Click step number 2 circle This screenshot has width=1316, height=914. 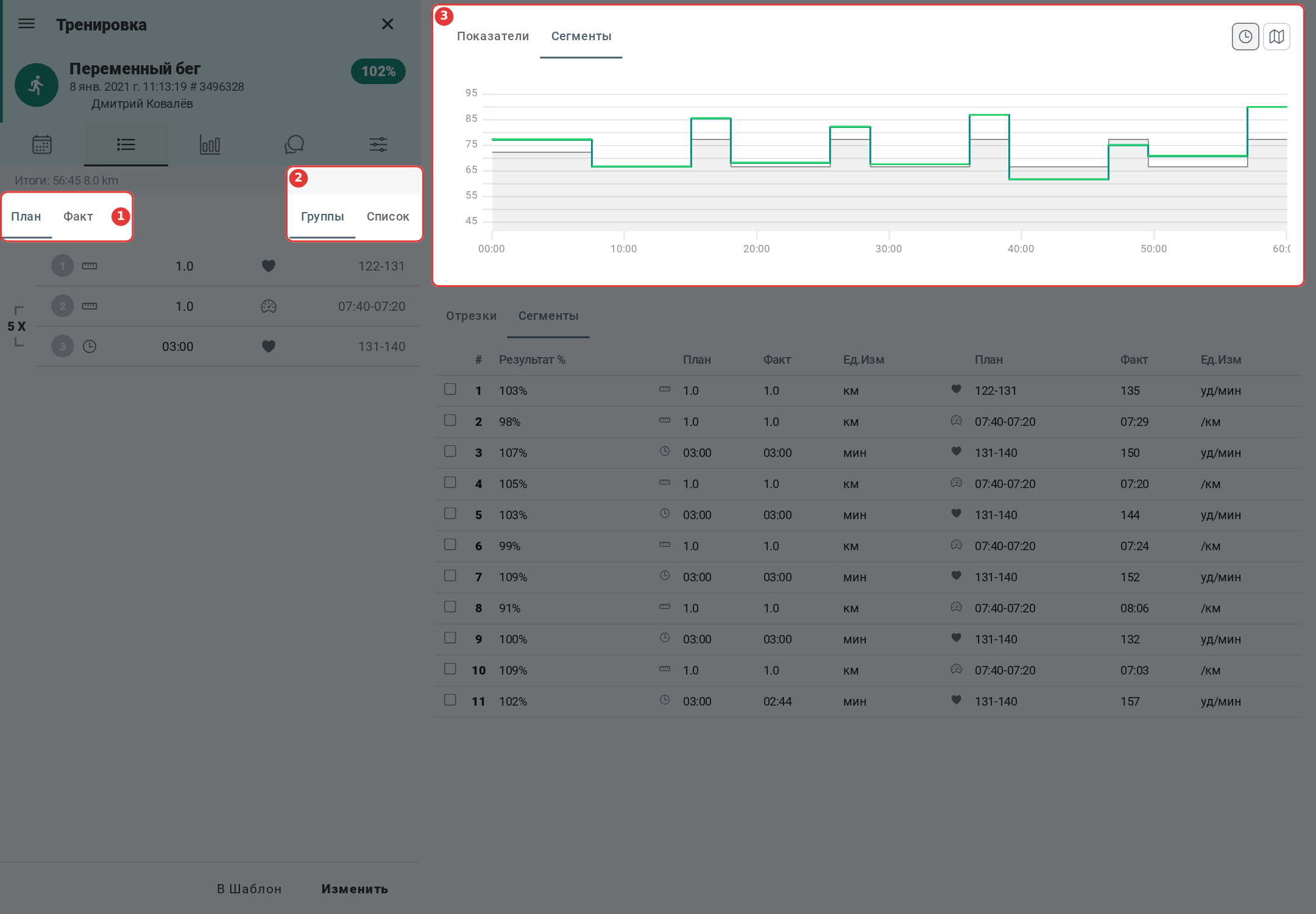(63, 306)
